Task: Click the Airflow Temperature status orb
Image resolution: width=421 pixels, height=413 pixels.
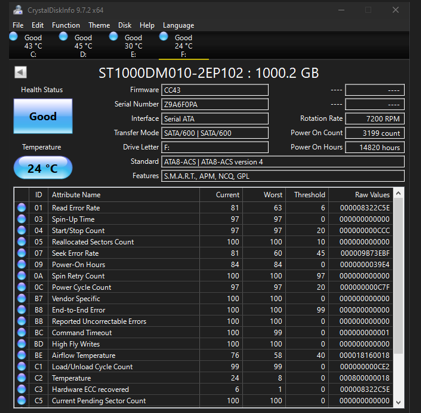Action: click(22, 355)
